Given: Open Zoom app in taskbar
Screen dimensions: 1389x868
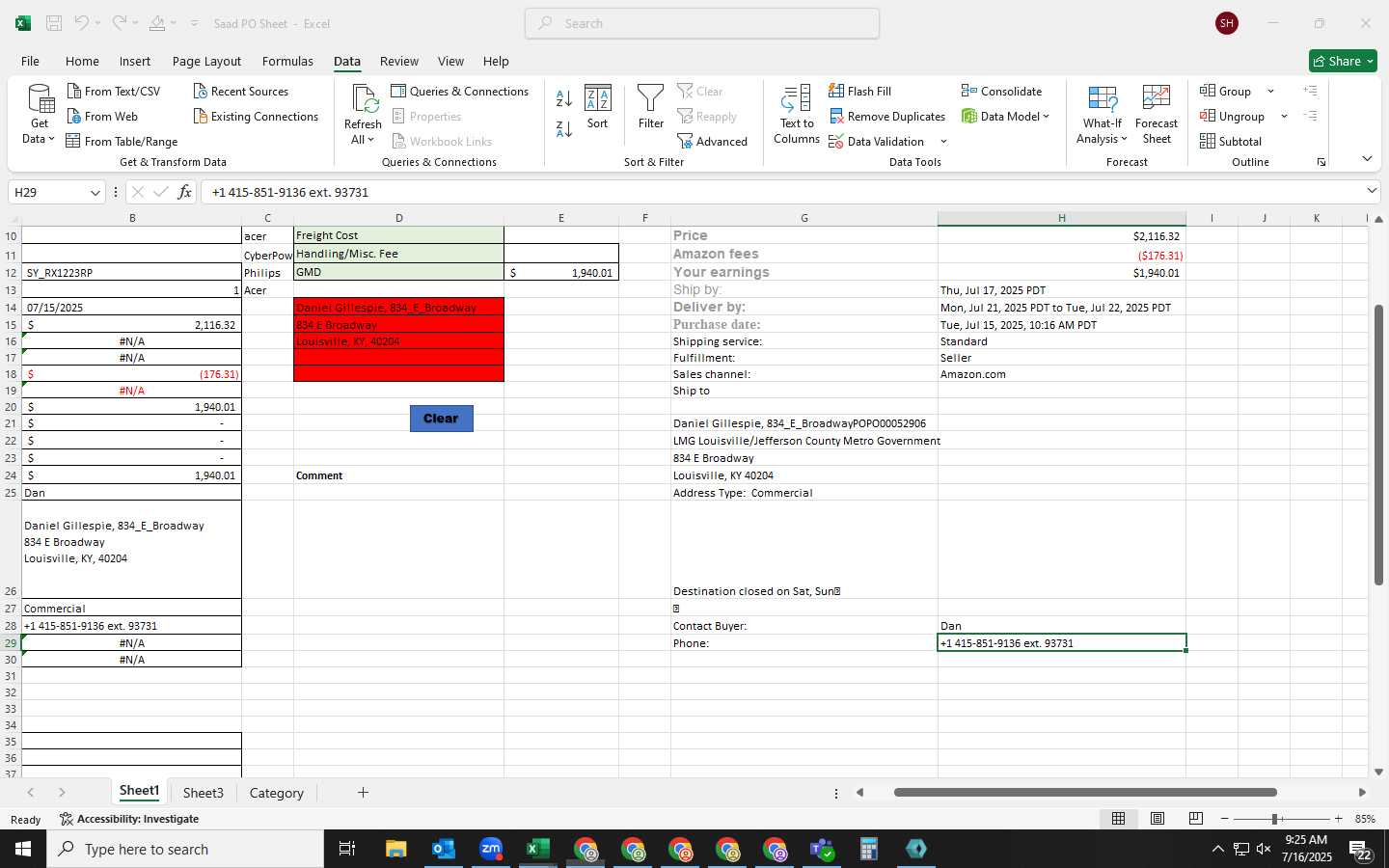Looking at the screenshot, I should point(491,849).
